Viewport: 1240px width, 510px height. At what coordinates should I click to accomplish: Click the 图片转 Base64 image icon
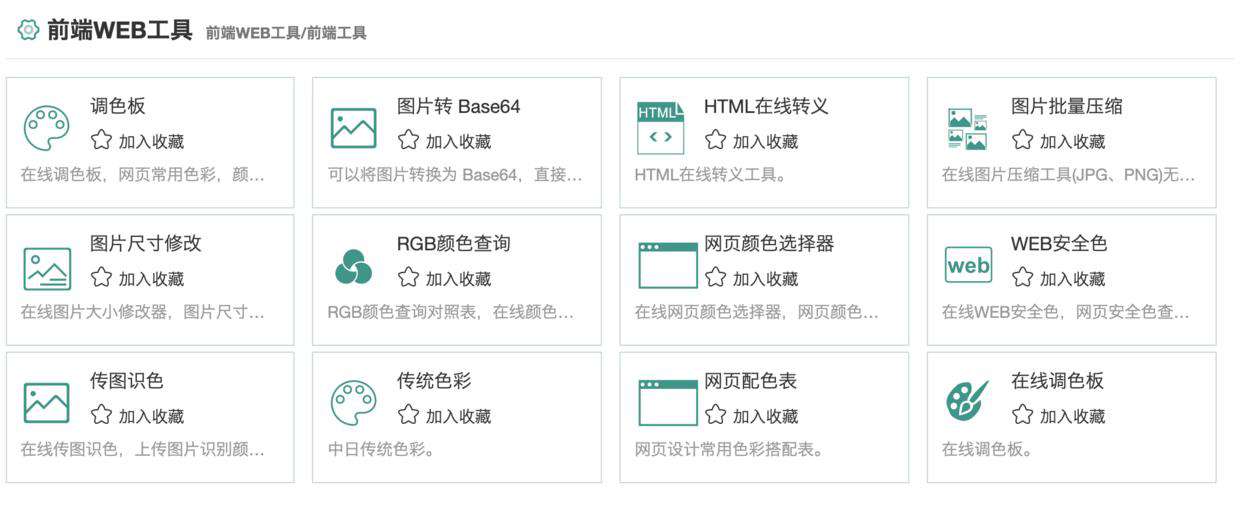pyautogui.click(x=353, y=128)
